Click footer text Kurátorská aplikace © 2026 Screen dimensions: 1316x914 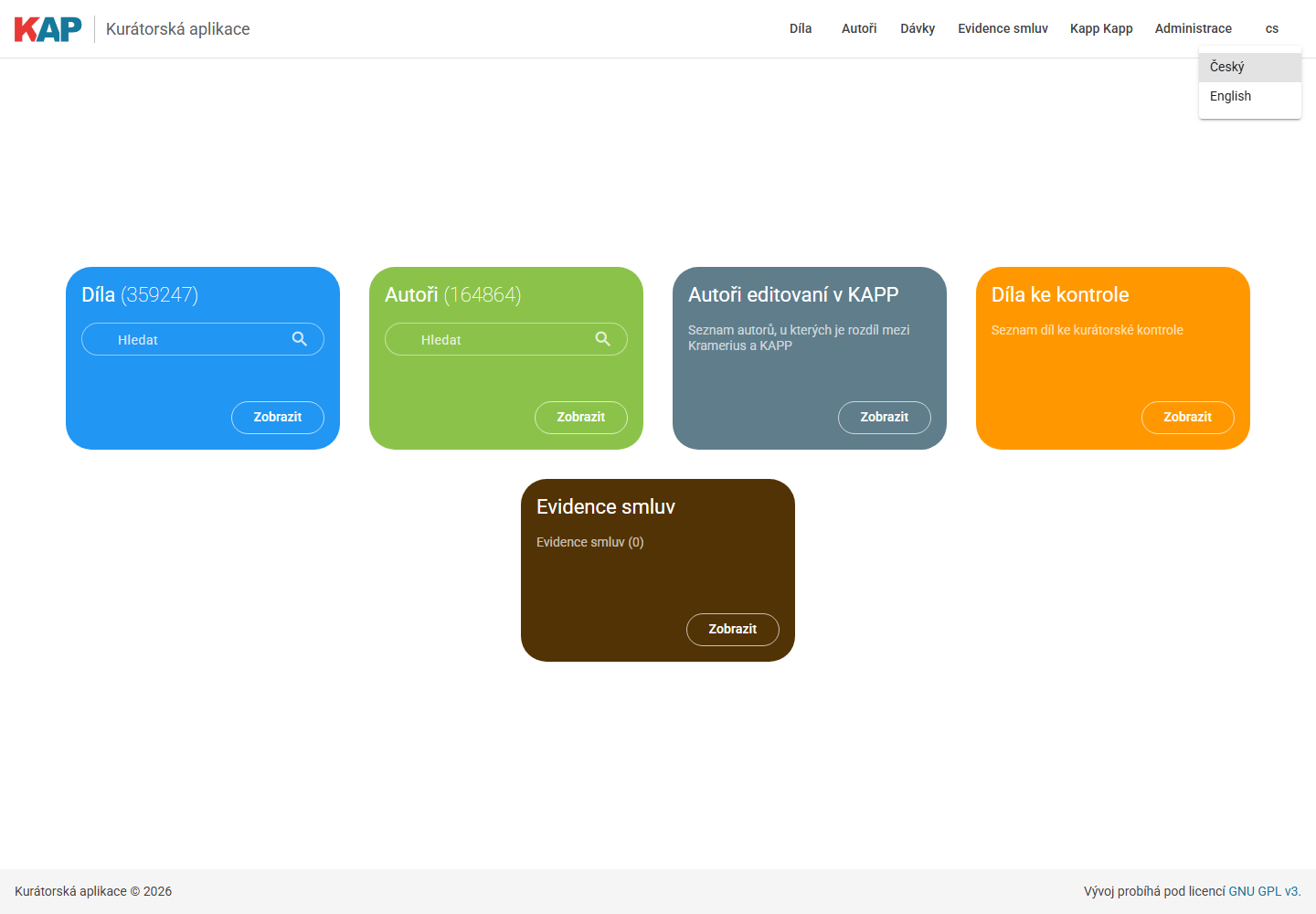click(x=93, y=891)
